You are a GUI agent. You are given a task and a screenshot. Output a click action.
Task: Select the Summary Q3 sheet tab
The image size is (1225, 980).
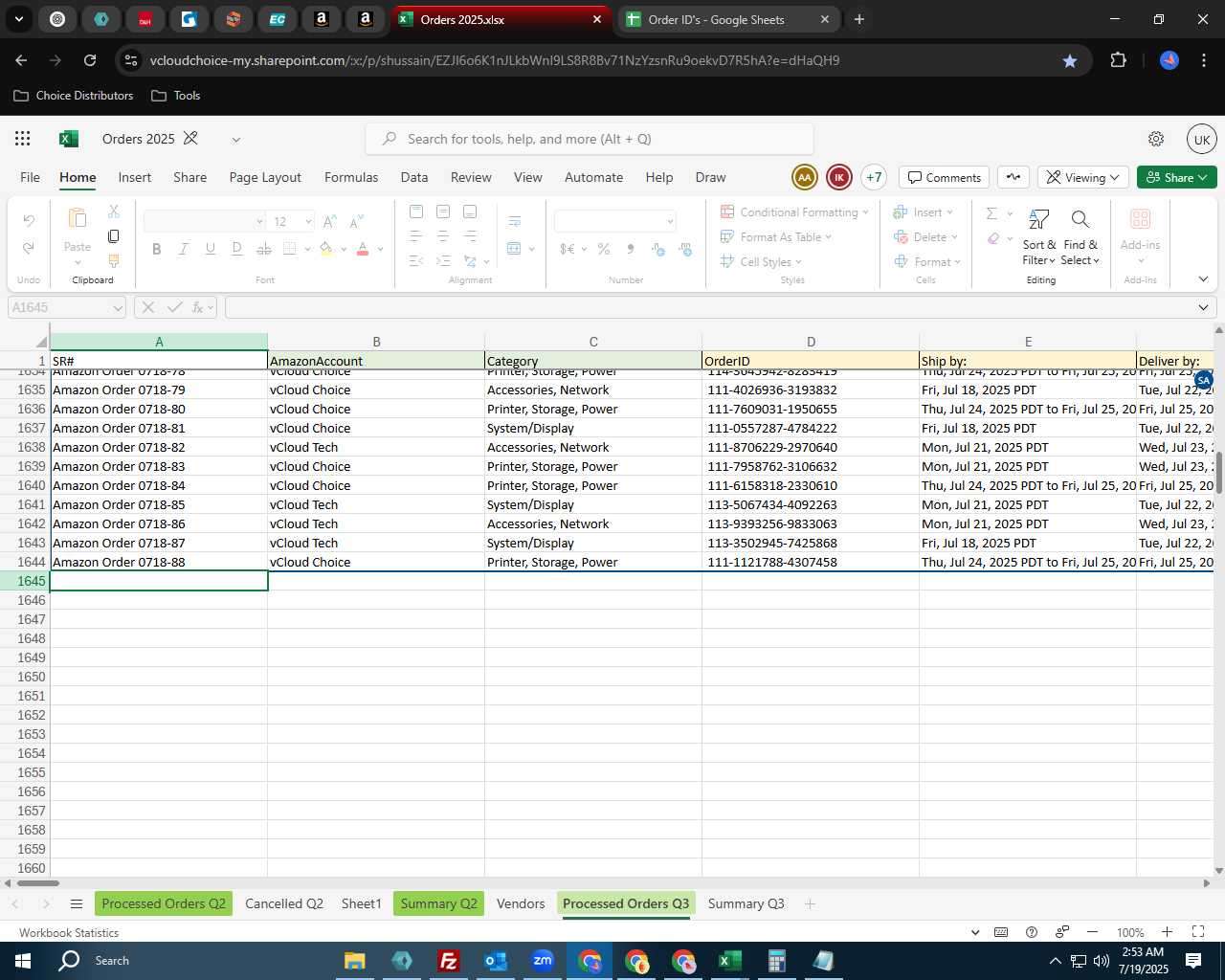click(746, 903)
